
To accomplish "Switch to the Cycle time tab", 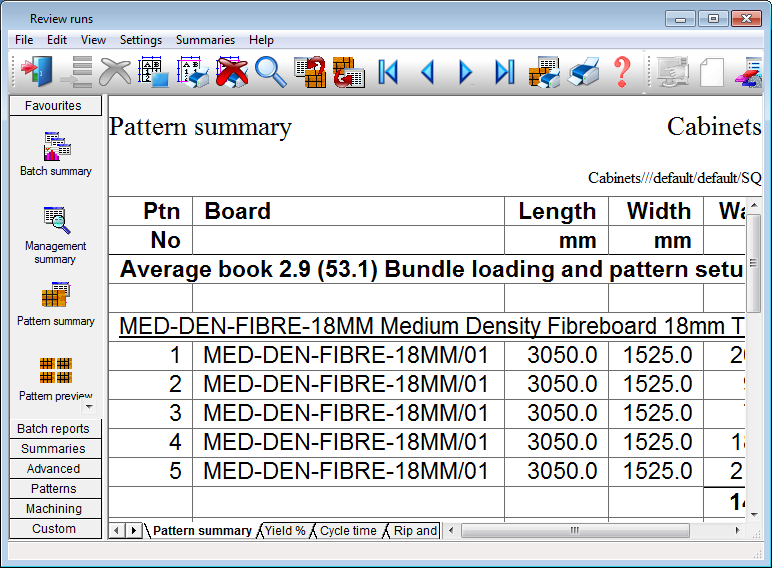I will point(348,531).
